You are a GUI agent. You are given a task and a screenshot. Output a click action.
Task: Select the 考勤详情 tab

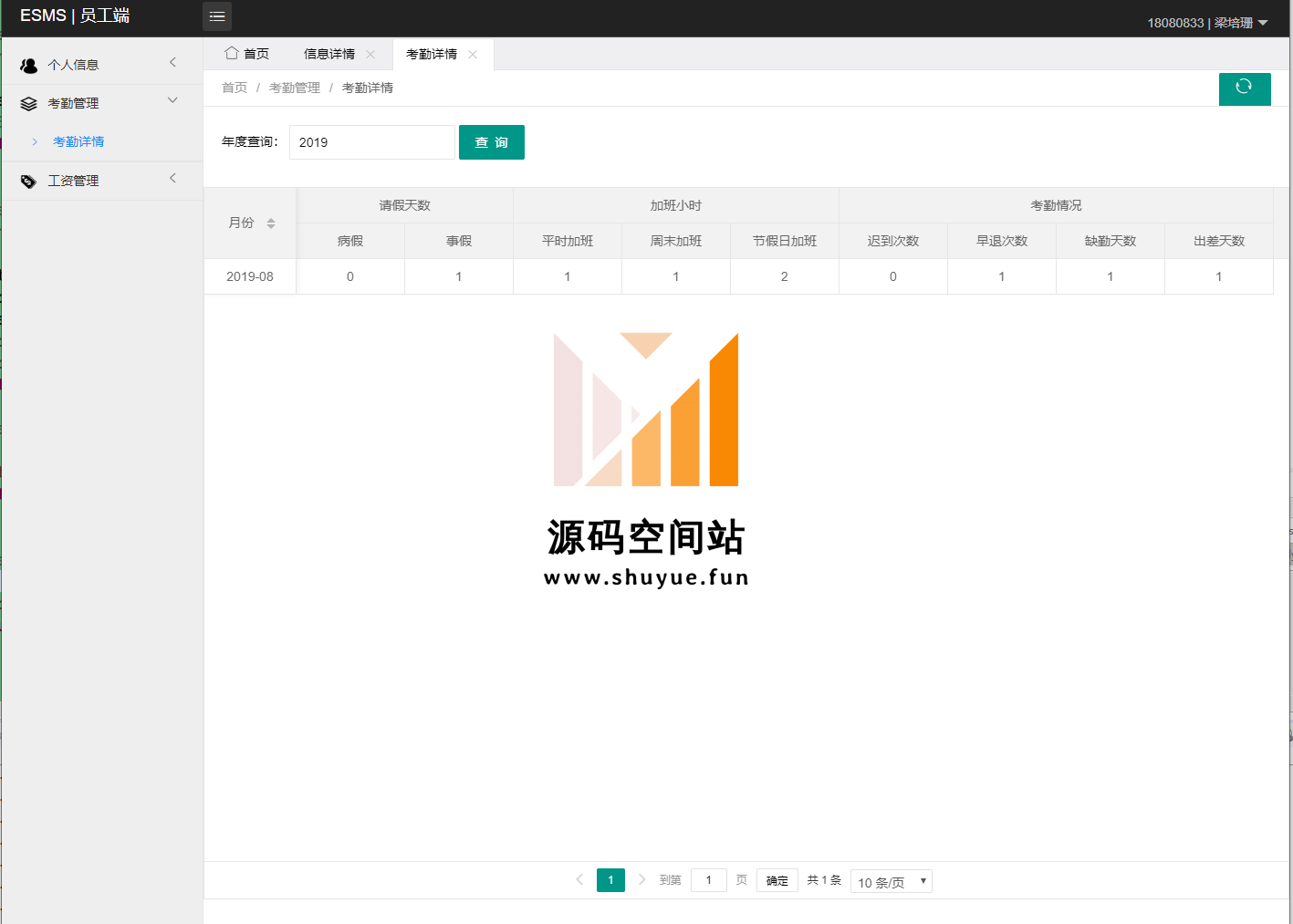[432, 55]
